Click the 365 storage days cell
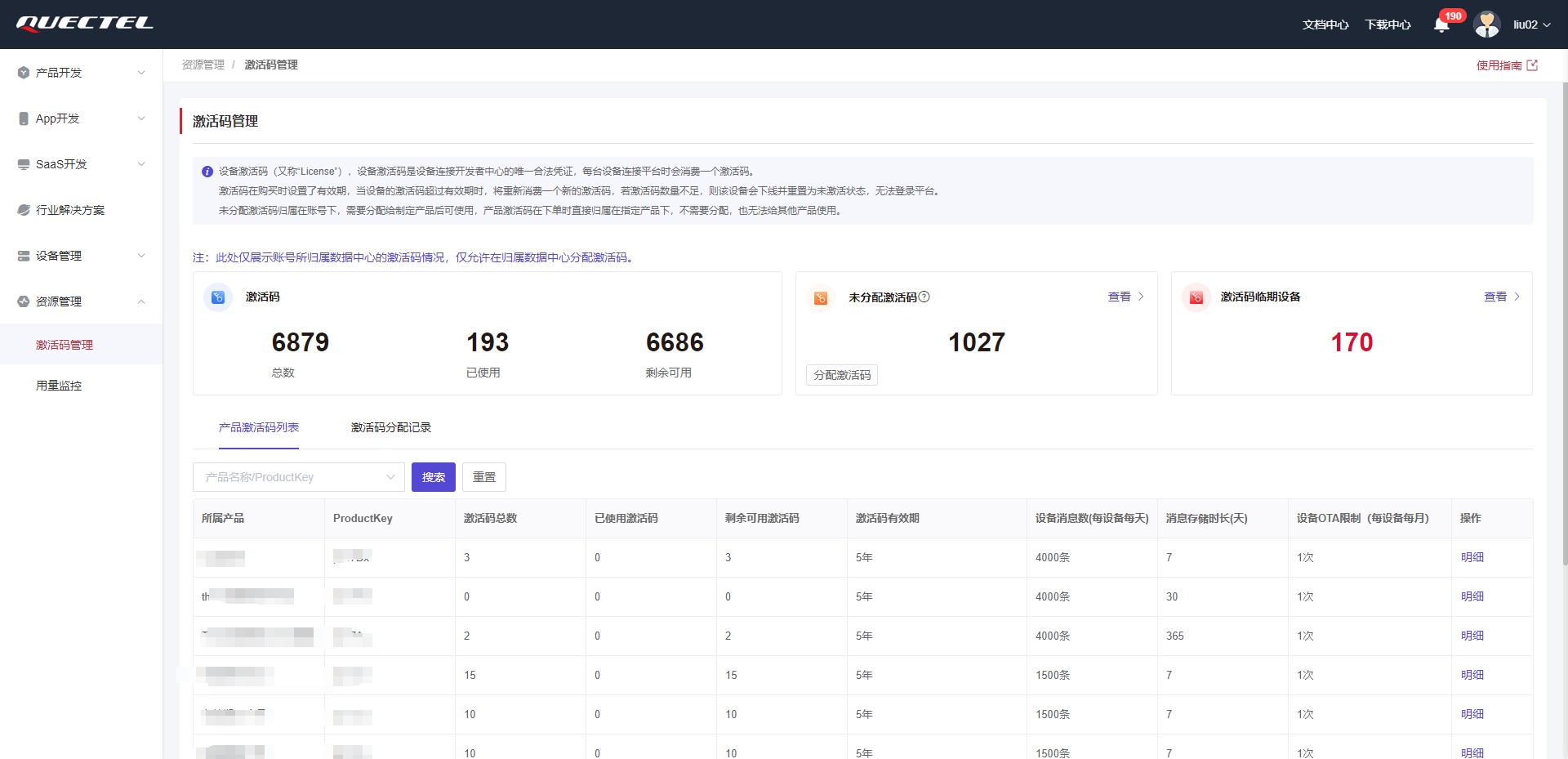1568x759 pixels. pos(1175,636)
